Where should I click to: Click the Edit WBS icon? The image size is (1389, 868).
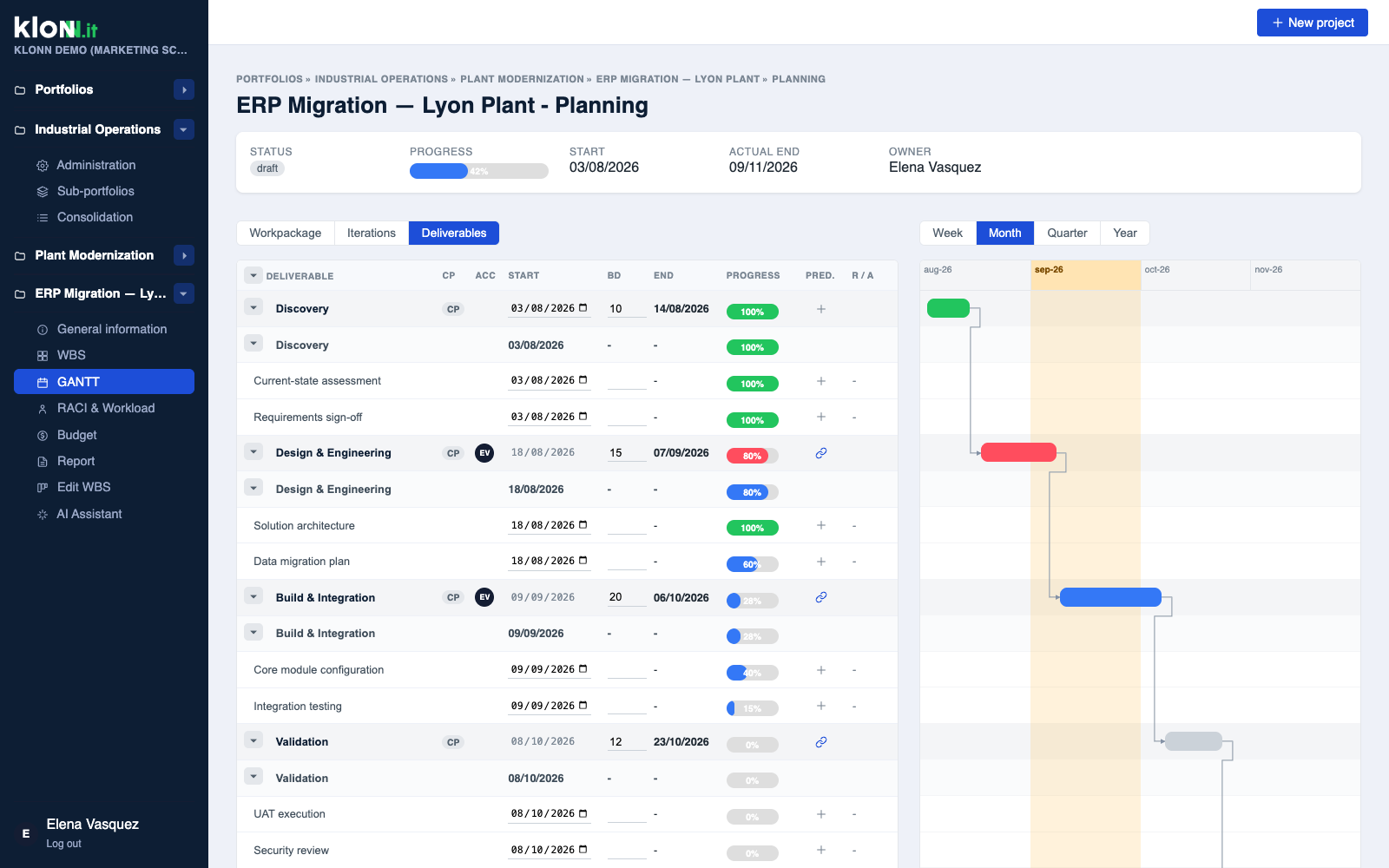pos(42,488)
